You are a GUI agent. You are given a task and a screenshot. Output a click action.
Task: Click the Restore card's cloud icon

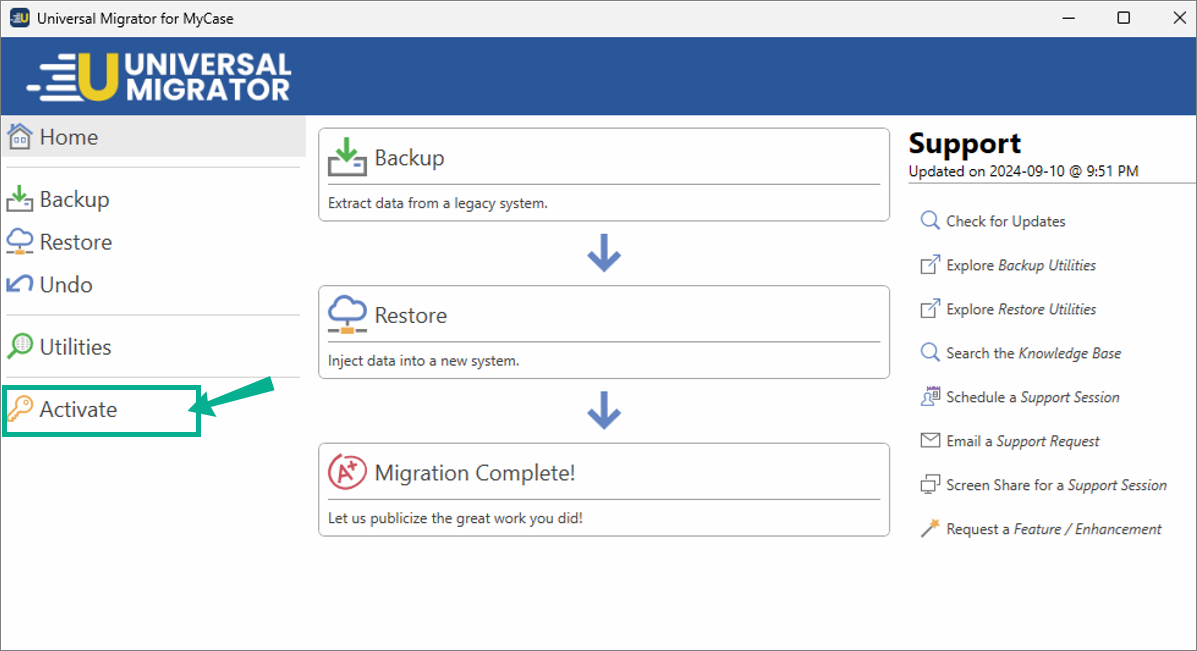[347, 314]
